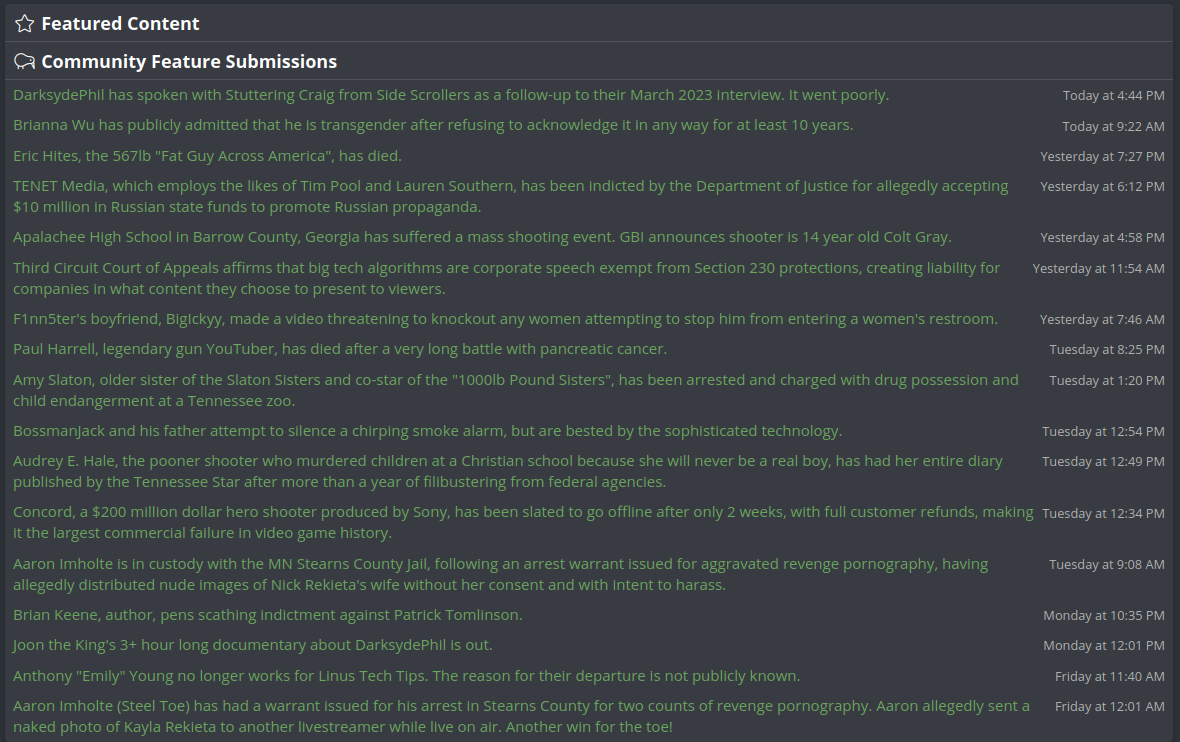
Task: Click the 'Yesterday at 7:27 PM' timestamp
Action: tap(1102, 157)
